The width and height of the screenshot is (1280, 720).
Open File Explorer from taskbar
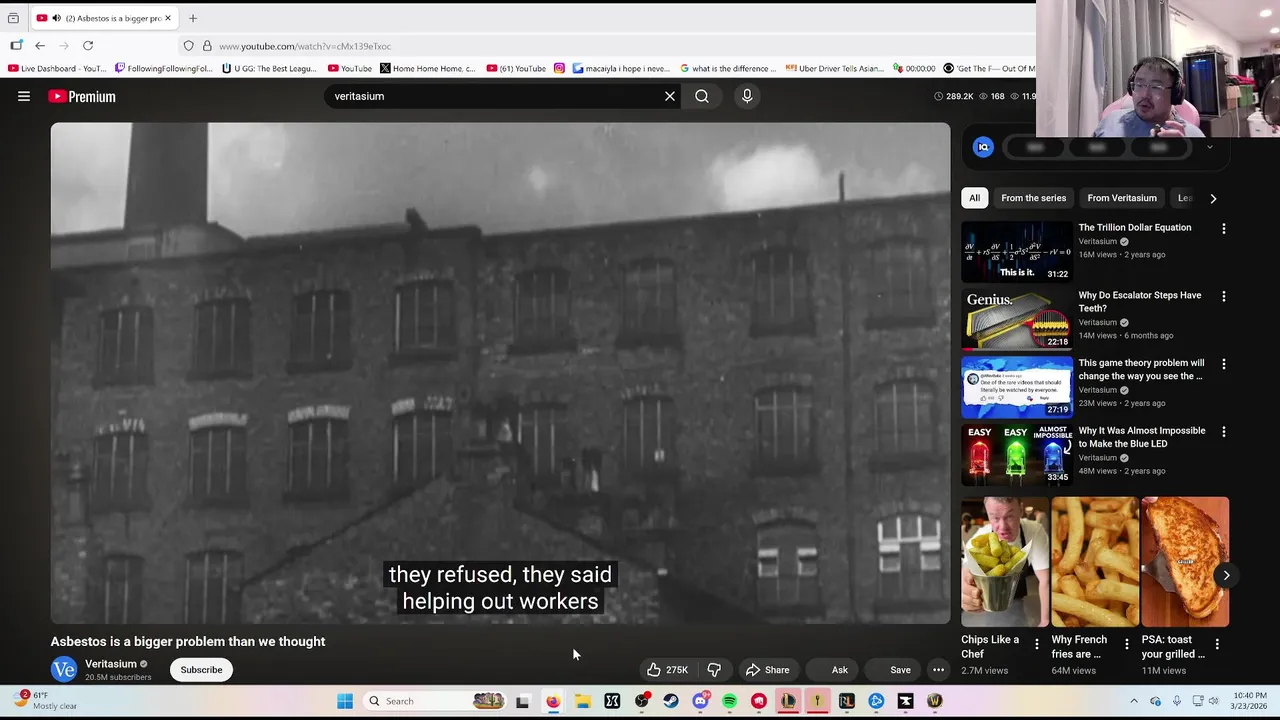point(582,701)
